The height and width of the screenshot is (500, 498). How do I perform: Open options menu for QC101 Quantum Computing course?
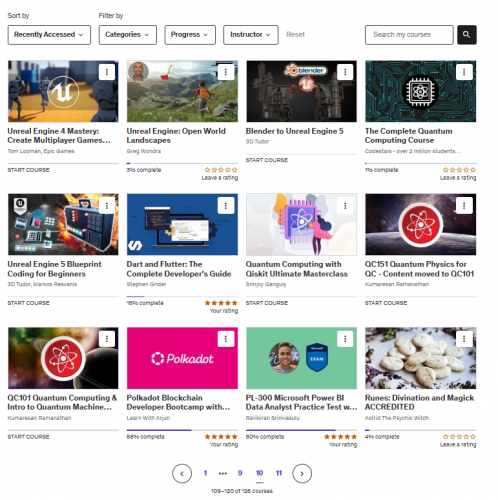(x=107, y=339)
